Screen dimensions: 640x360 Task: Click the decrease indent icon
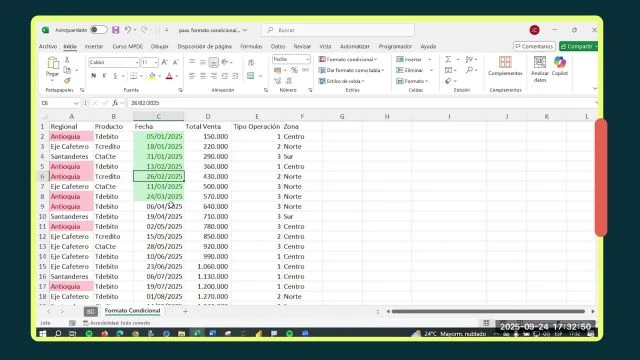[x=224, y=76]
